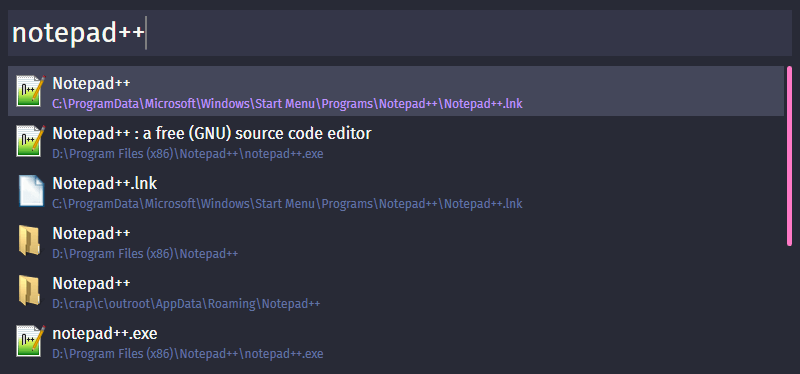Click the D:\crap\c\outroot path text
This screenshot has height=374, width=800.
(186, 304)
